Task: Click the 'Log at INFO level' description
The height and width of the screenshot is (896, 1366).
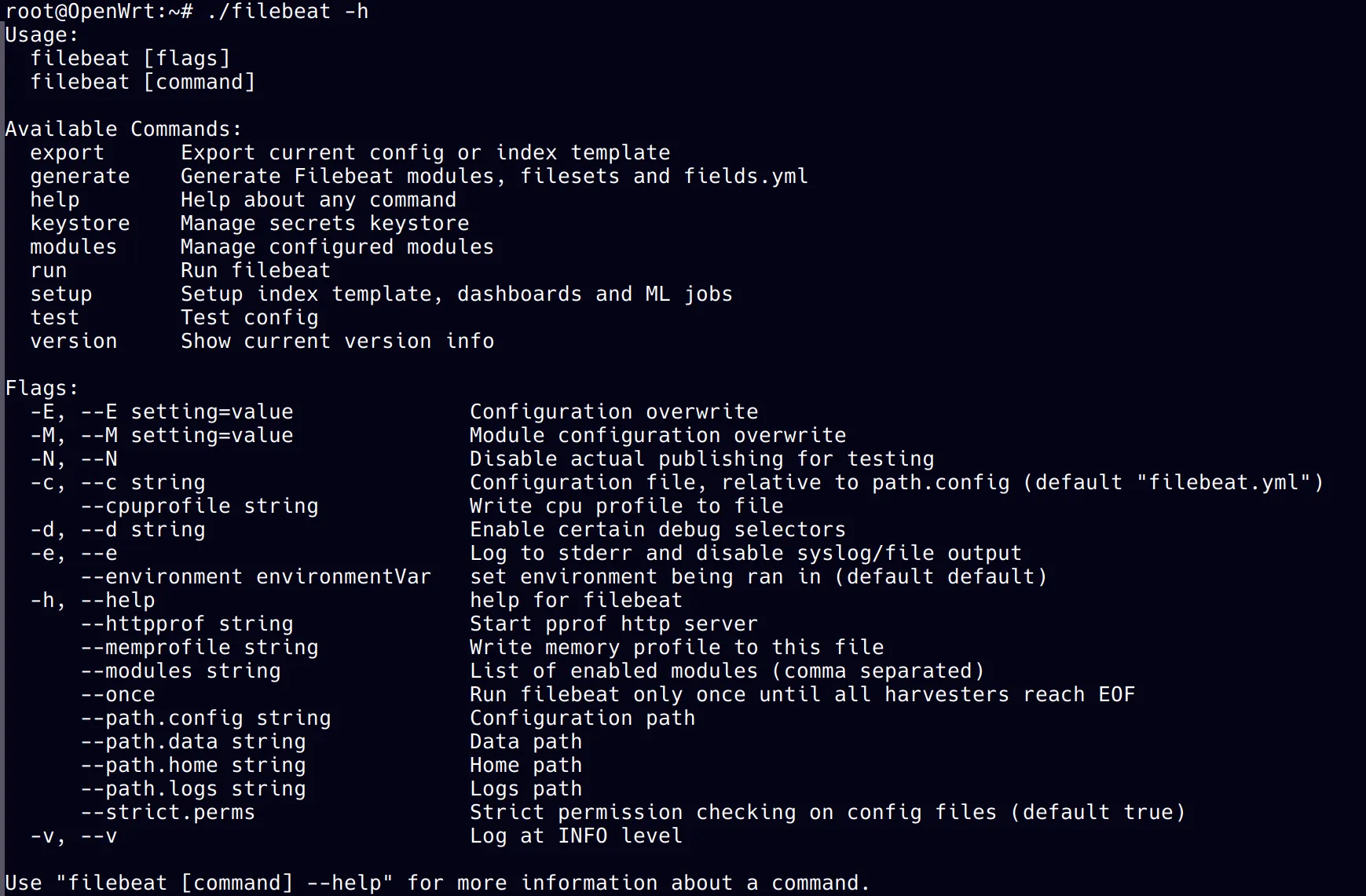Action: (576, 836)
